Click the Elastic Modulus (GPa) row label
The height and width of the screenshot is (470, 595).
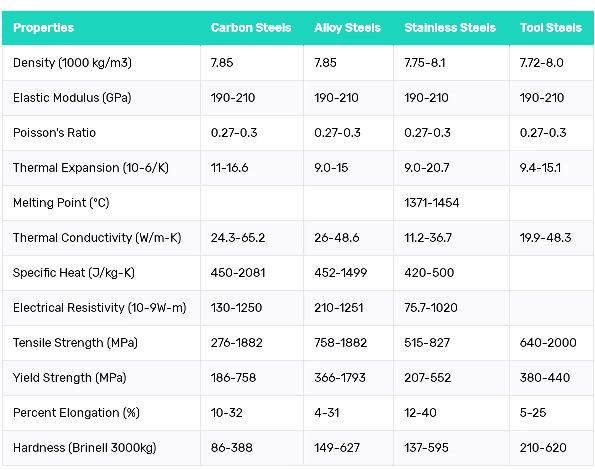click(x=72, y=98)
